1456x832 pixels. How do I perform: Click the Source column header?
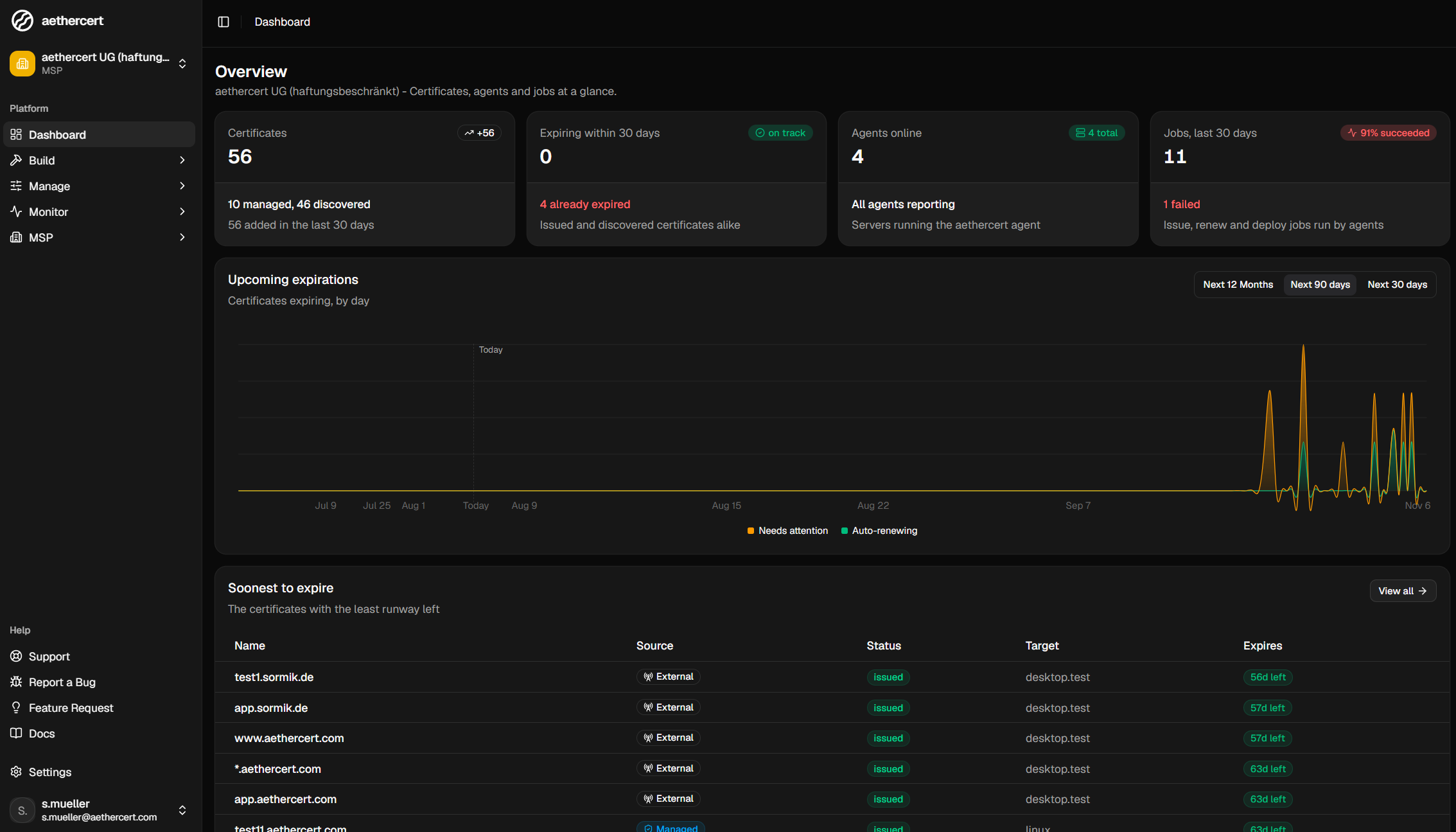pos(654,646)
